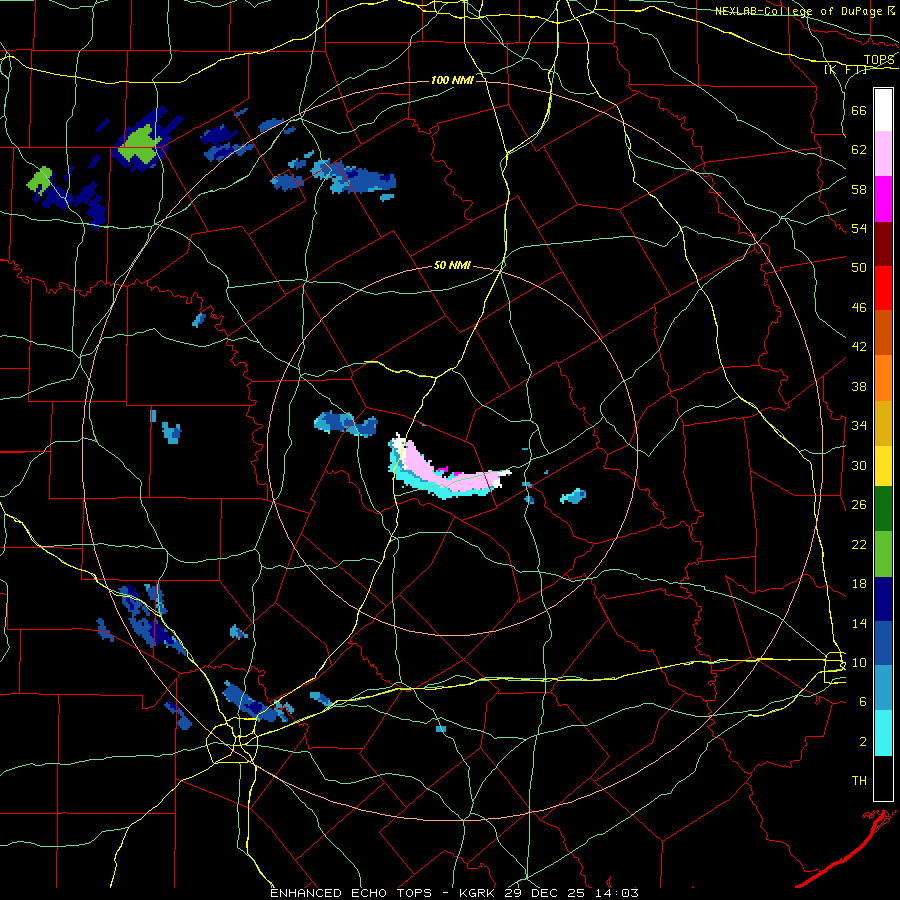900x900 pixels.
Task: Select the dark green legend swatch
Action: 883,509
